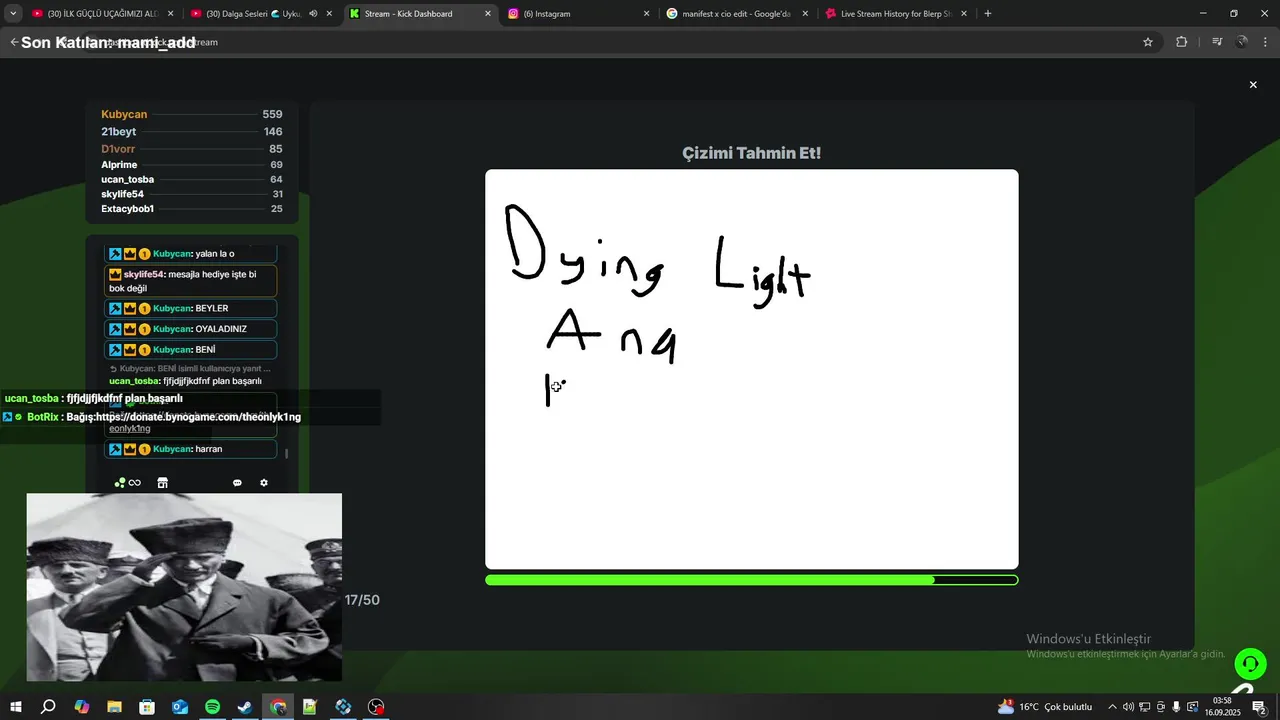Close the drawing game overlay with X
The height and width of the screenshot is (720, 1280).
point(1253,85)
